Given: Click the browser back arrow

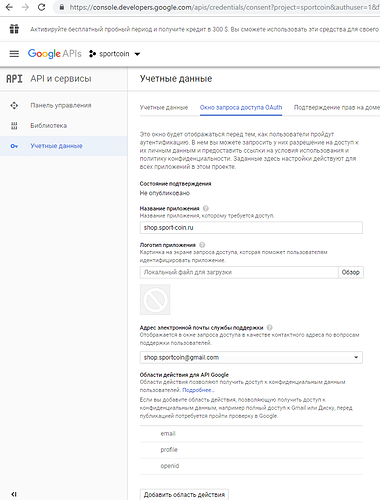Looking at the screenshot, I should pyautogui.click(x=9, y=7).
